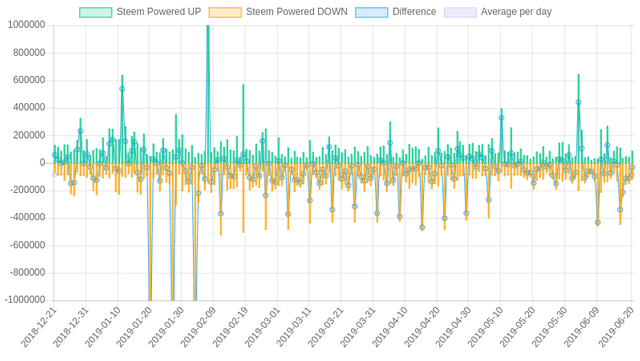Click the -800000 y-axis label

(x=27, y=273)
